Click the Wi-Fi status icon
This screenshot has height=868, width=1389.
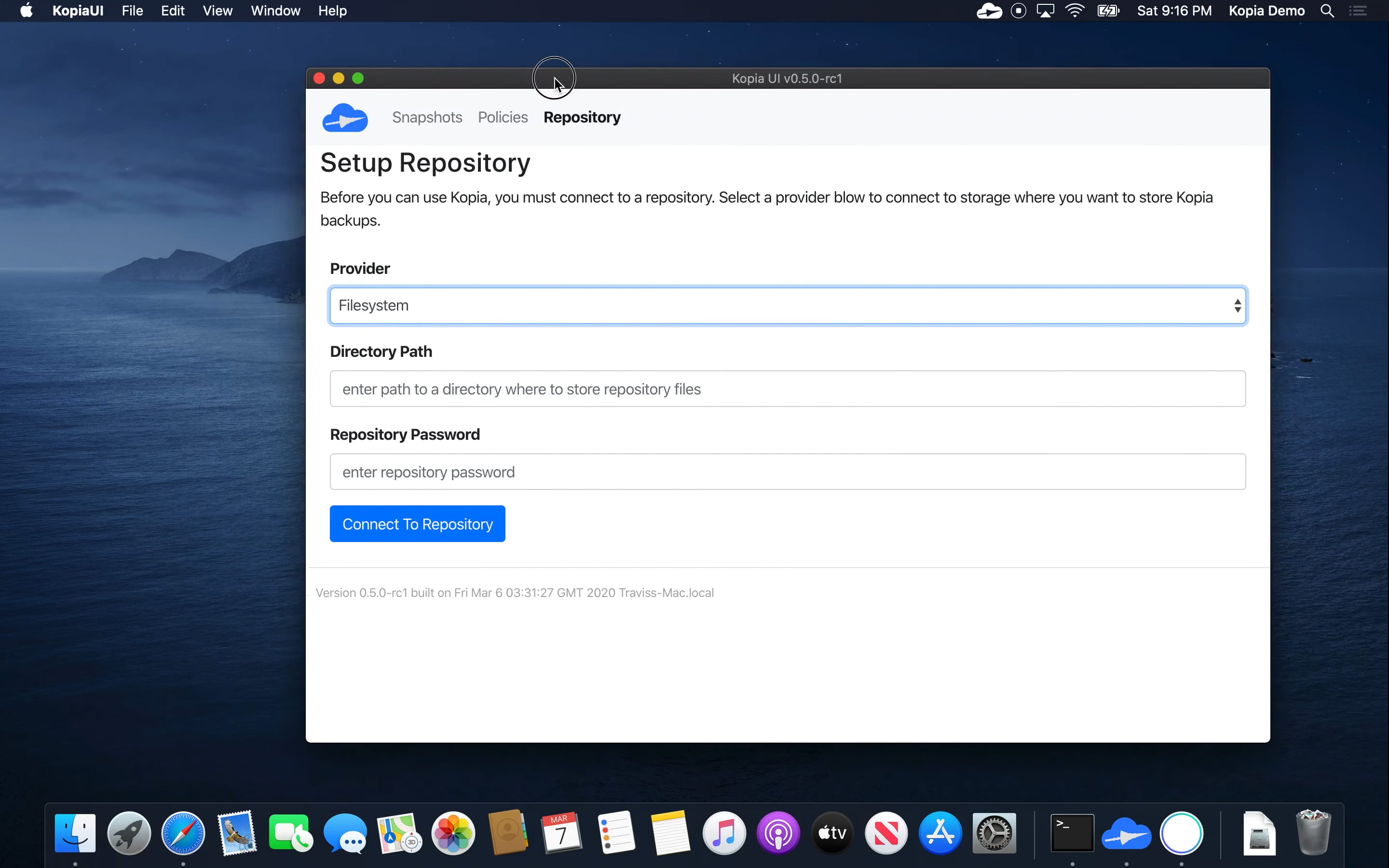click(1075, 11)
